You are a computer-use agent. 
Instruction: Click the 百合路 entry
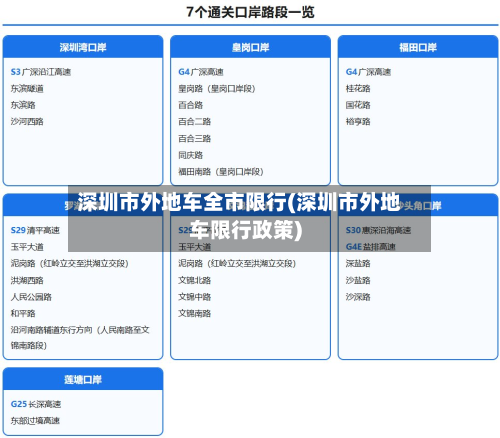(191, 105)
